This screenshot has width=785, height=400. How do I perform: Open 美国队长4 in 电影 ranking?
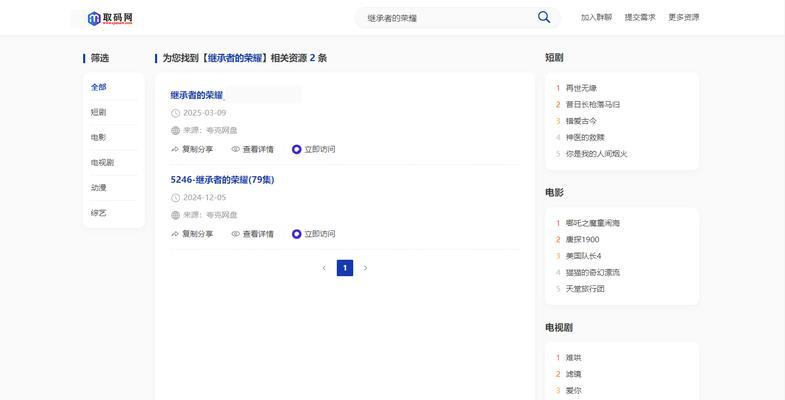tap(583, 256)
